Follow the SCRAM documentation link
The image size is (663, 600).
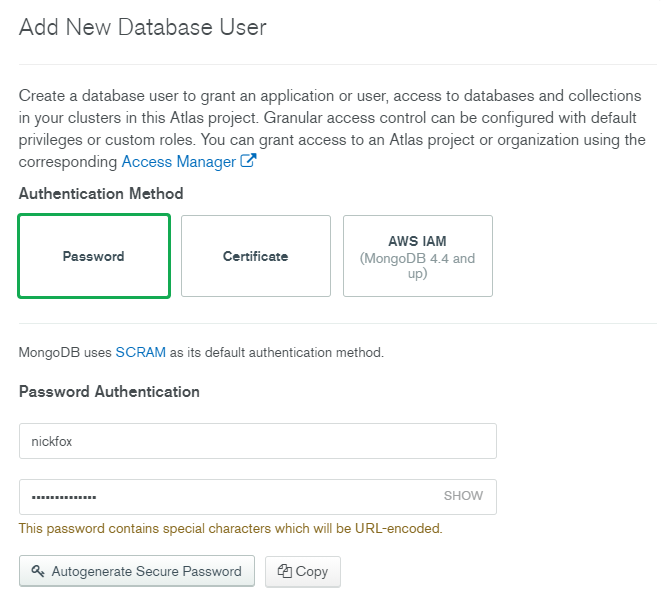click(x=140, y=352)
